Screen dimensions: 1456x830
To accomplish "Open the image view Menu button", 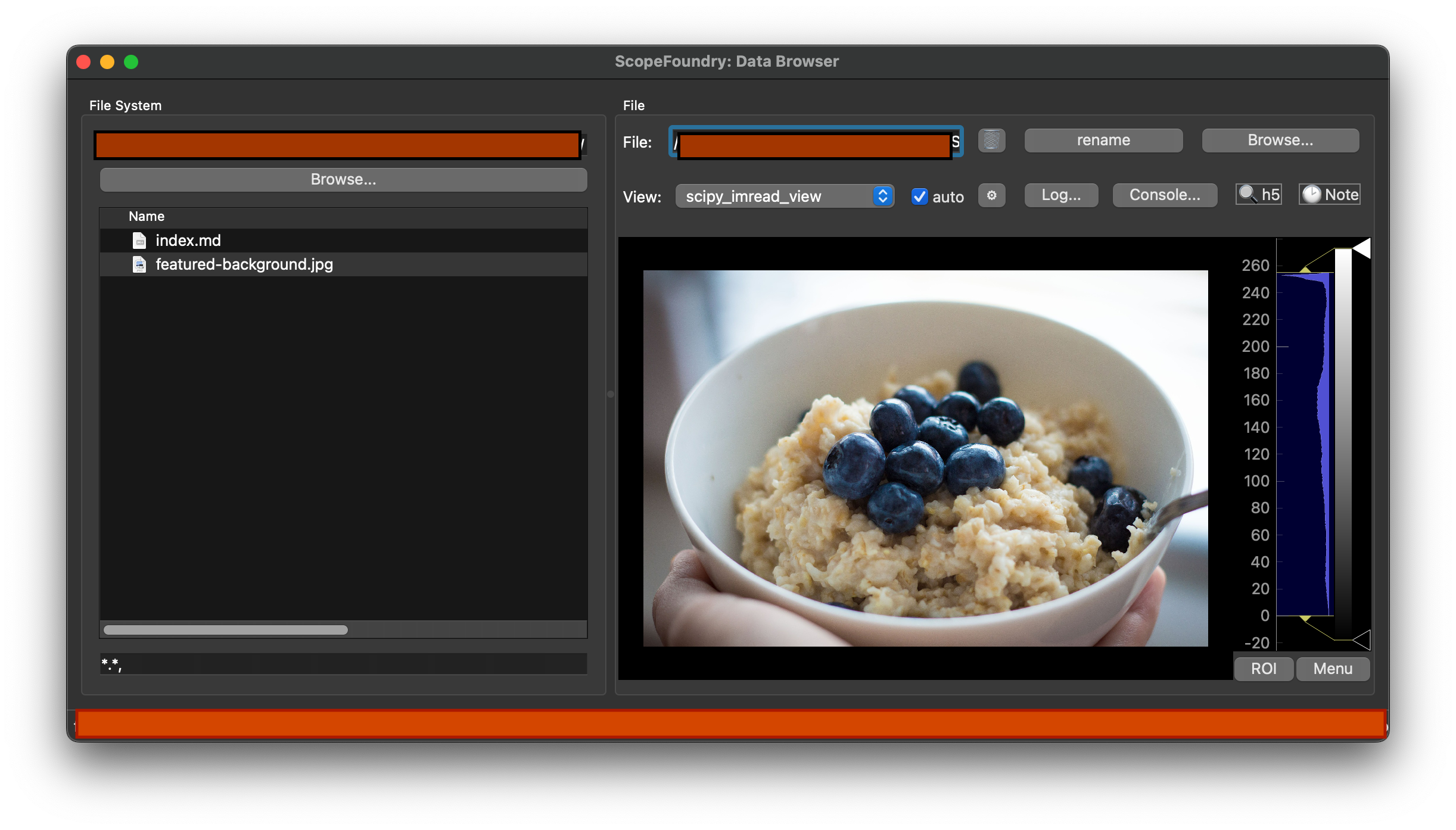I will pyautogui.click(x=1333, y=669).
